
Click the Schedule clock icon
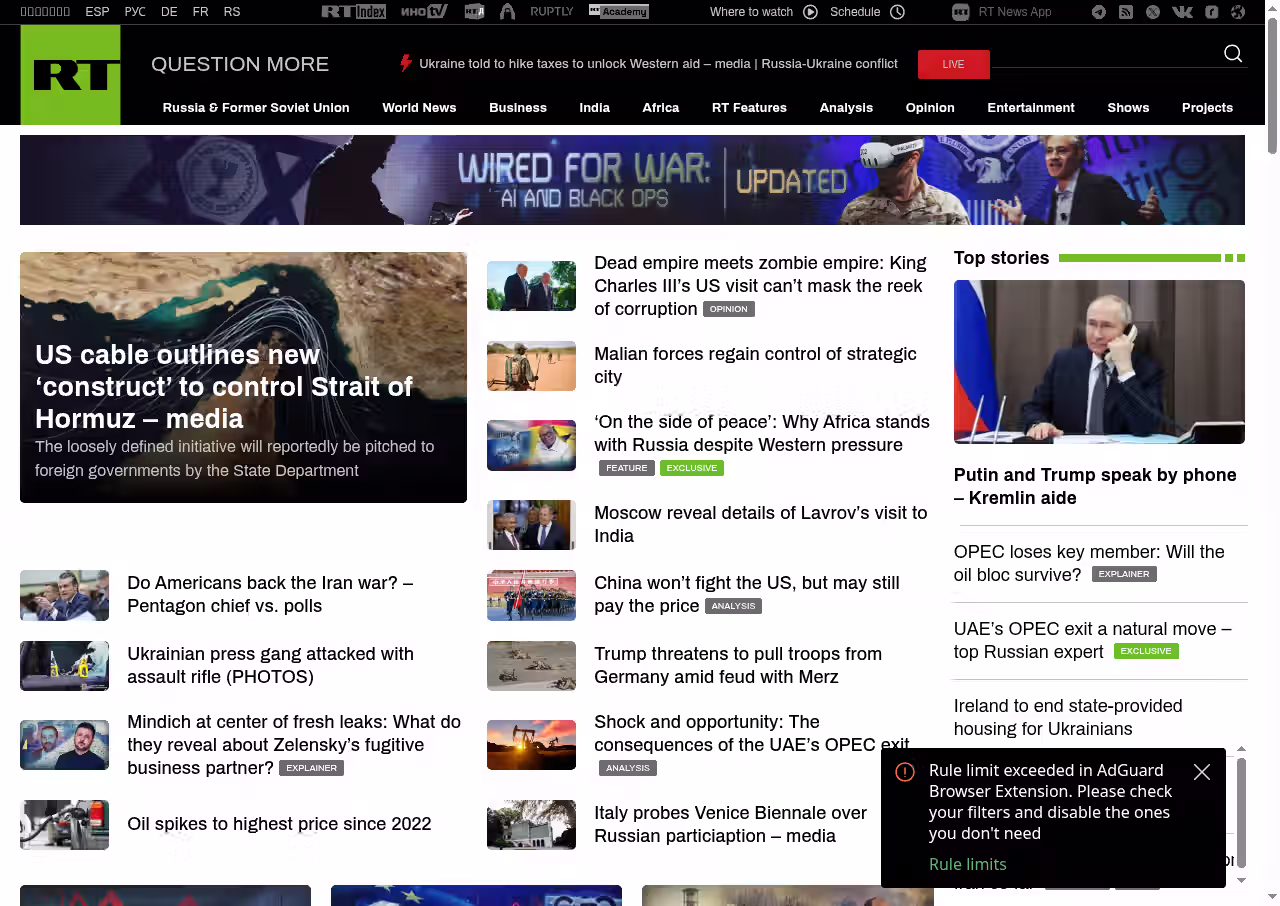pyautogui.click(x=897, y=12)
